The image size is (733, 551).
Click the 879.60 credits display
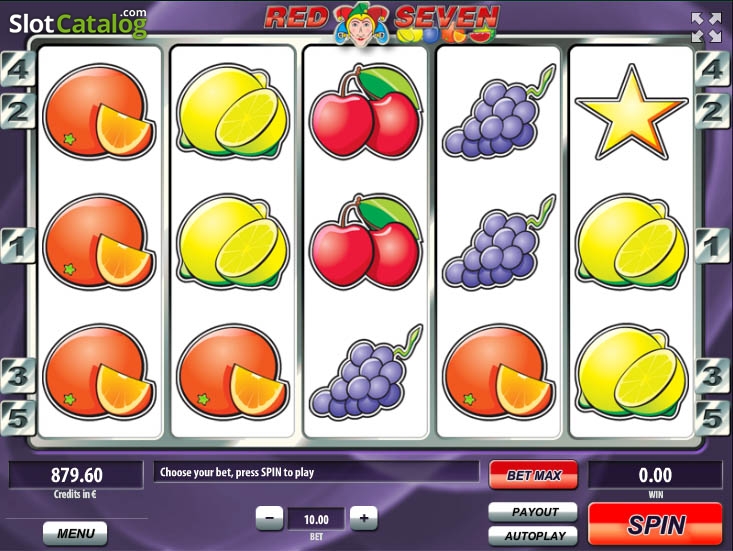[x=76, y=475]
